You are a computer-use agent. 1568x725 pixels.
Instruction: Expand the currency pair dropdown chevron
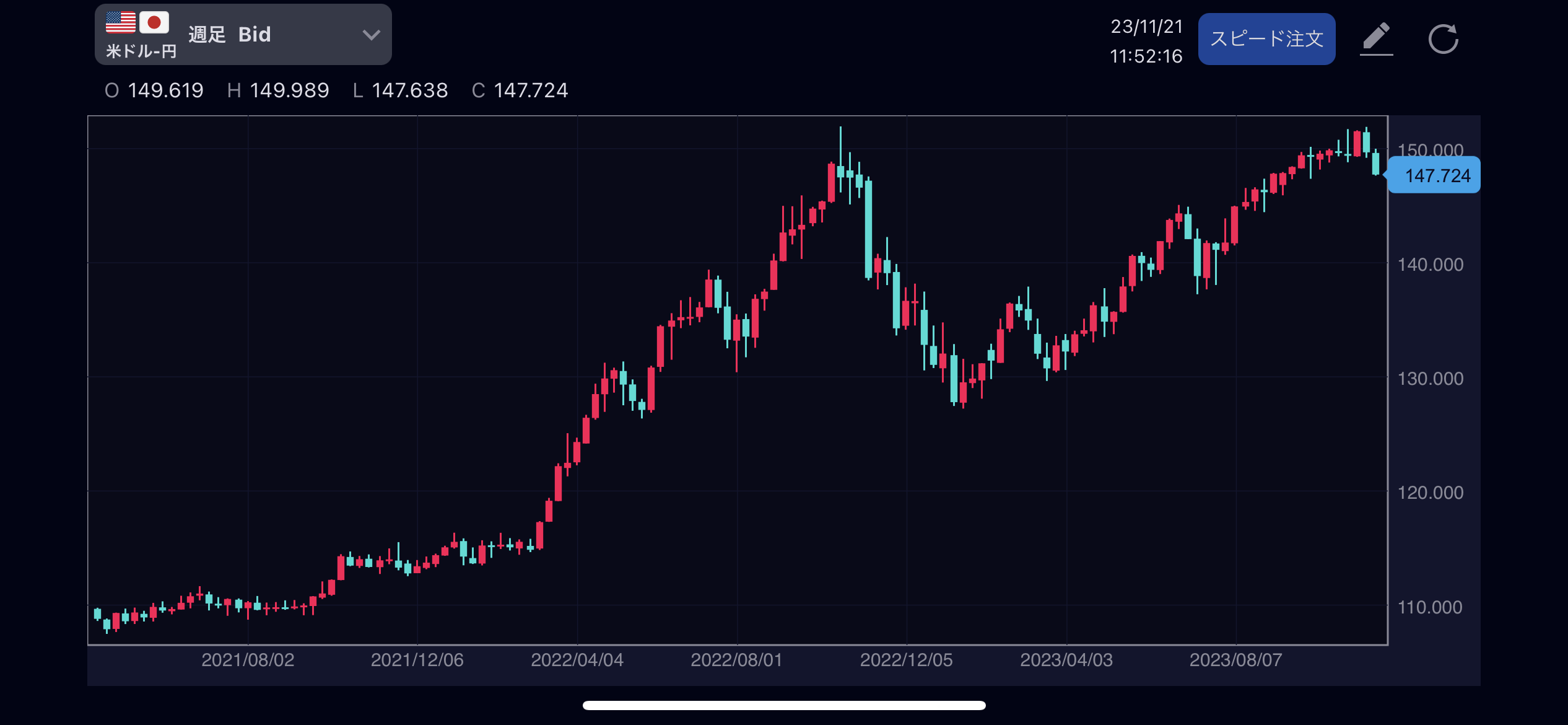coord(371,35)
